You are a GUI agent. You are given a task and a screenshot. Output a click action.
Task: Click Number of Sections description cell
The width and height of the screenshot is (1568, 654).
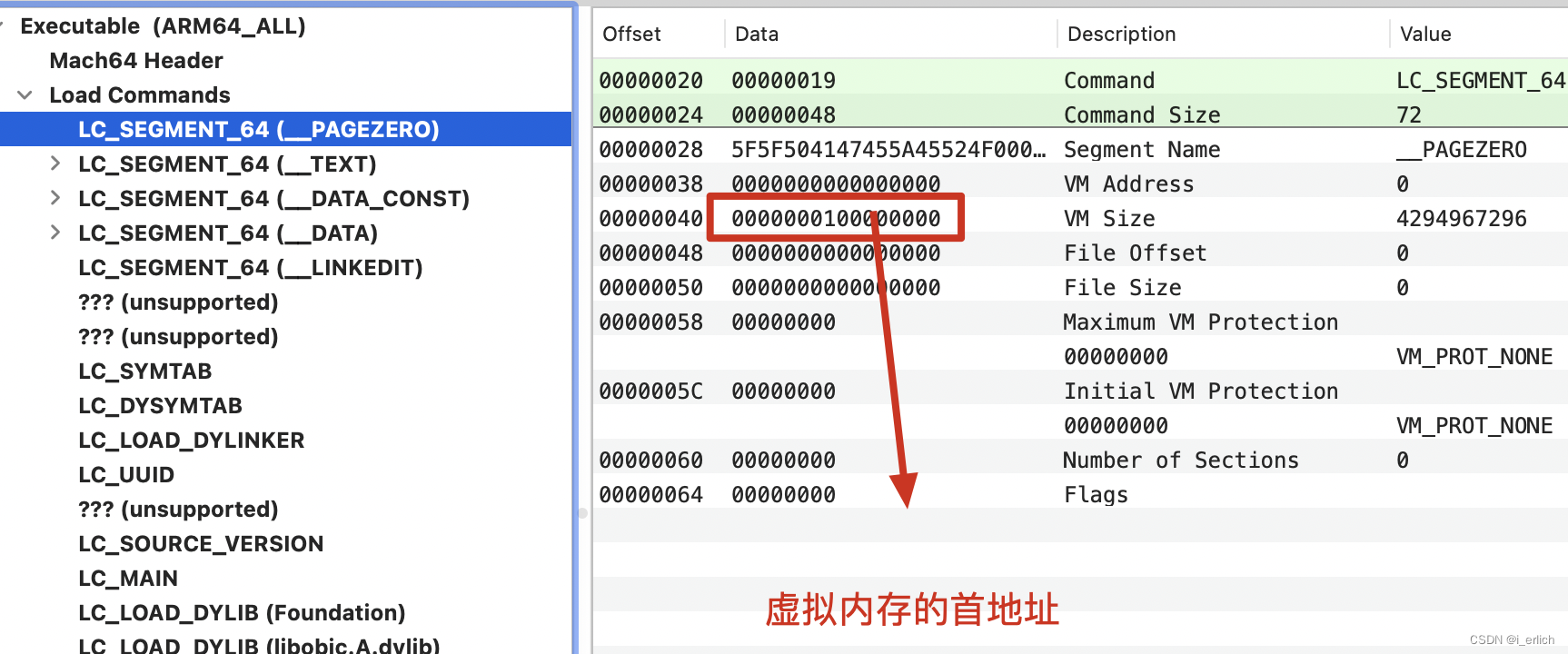point(1181,461)
